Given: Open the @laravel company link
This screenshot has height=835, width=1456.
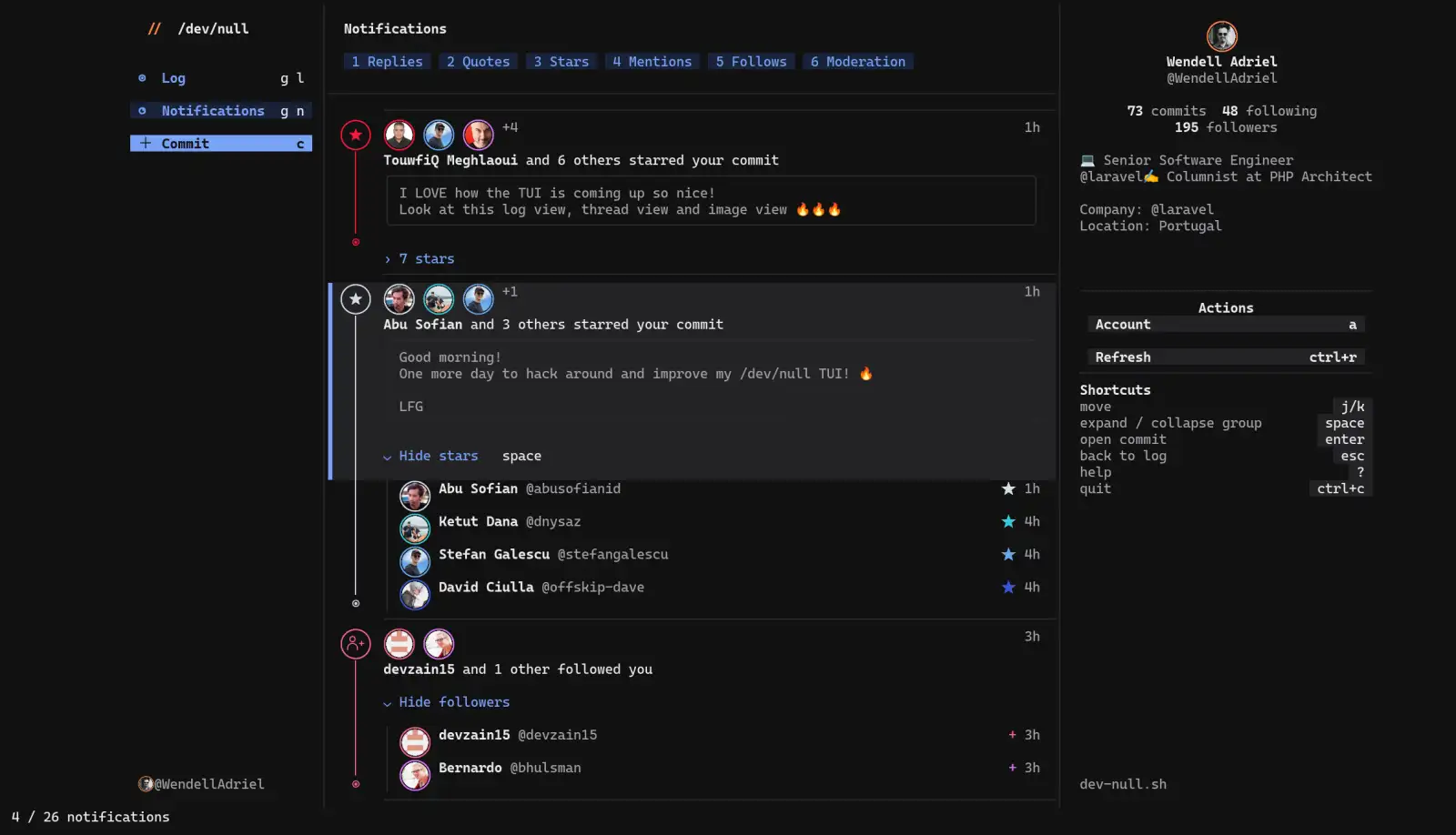Looking at the screenshot, I should [x=1182, y=210].
